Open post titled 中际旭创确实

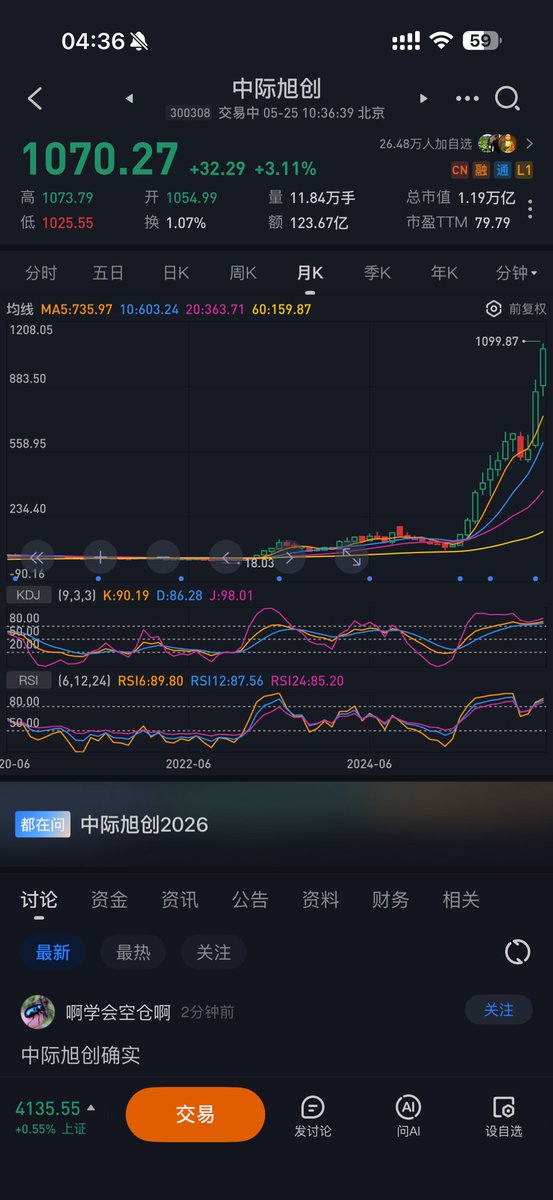pos(80,1055)
